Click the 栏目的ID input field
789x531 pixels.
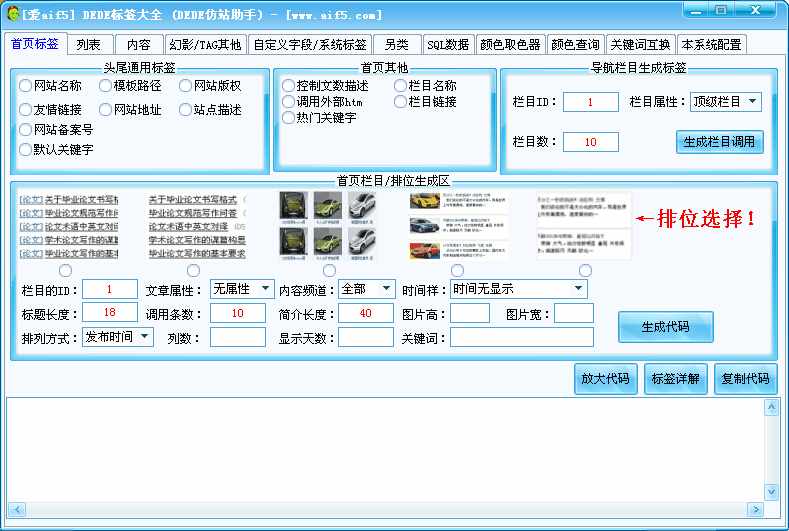coord(110,289)
